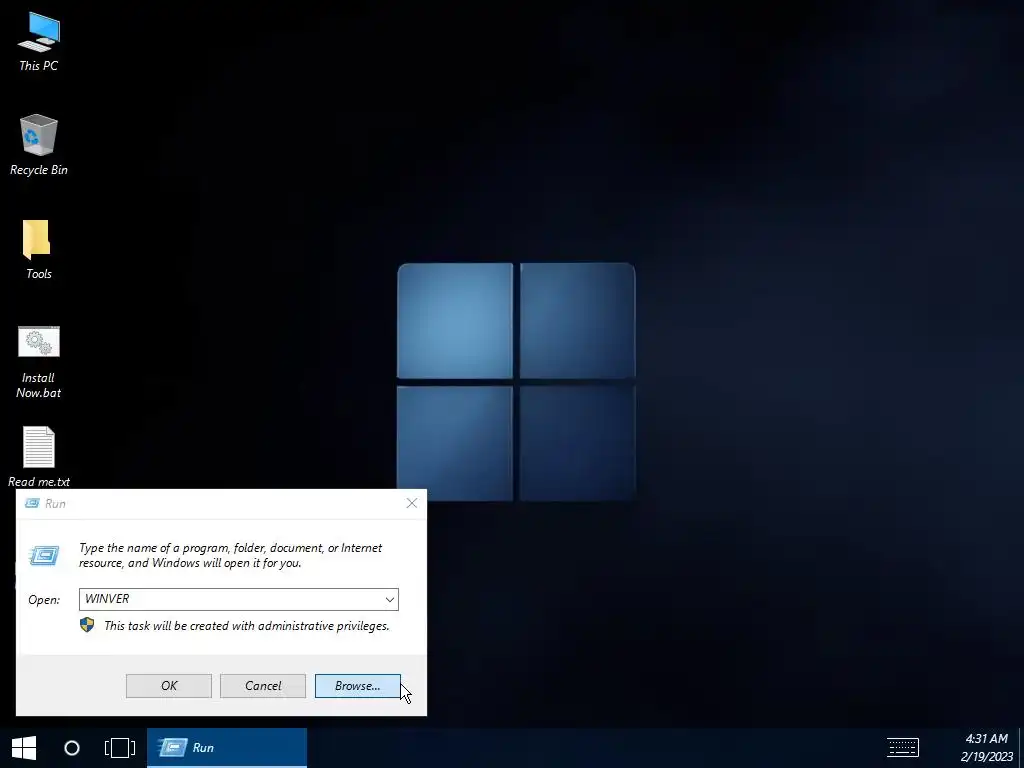Select the Read me.txt file icon

coord(39,456)
